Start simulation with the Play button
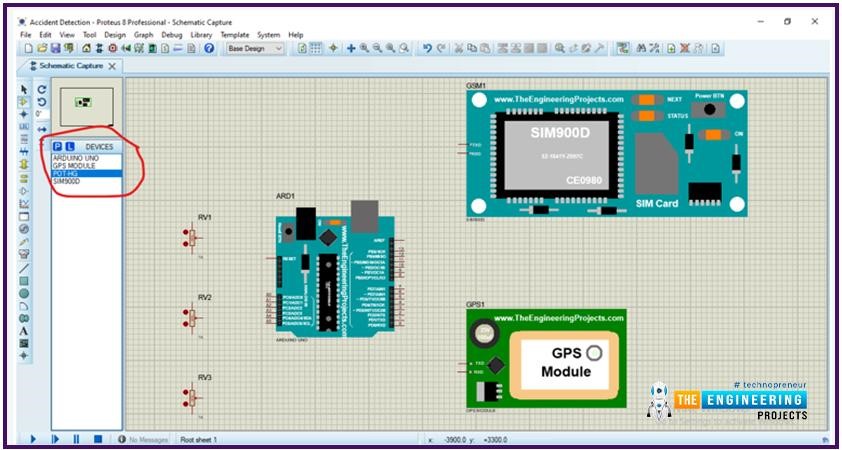The image size is (842, 450). pyautogui.click(x=33, y=439)
